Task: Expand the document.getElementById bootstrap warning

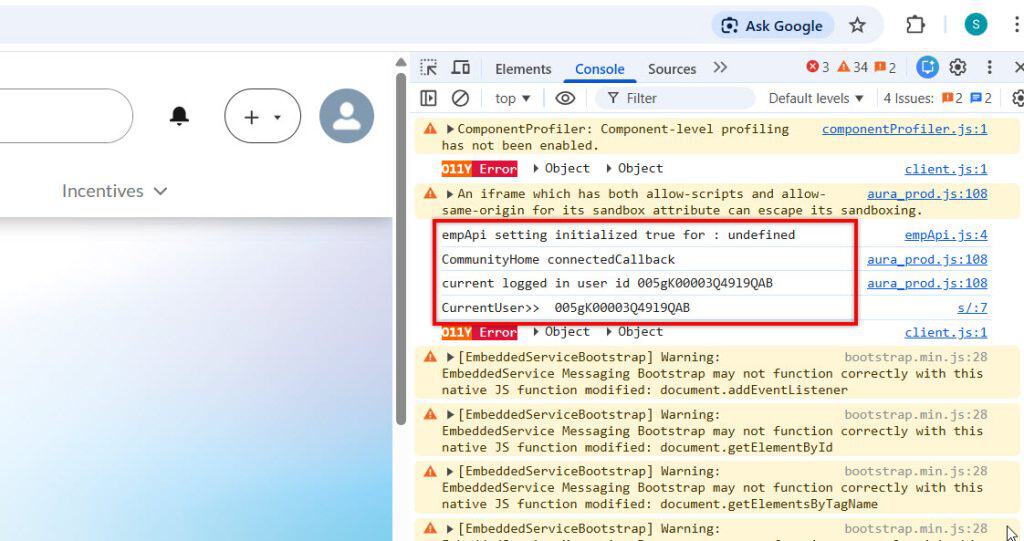Action: pos(450,415)
